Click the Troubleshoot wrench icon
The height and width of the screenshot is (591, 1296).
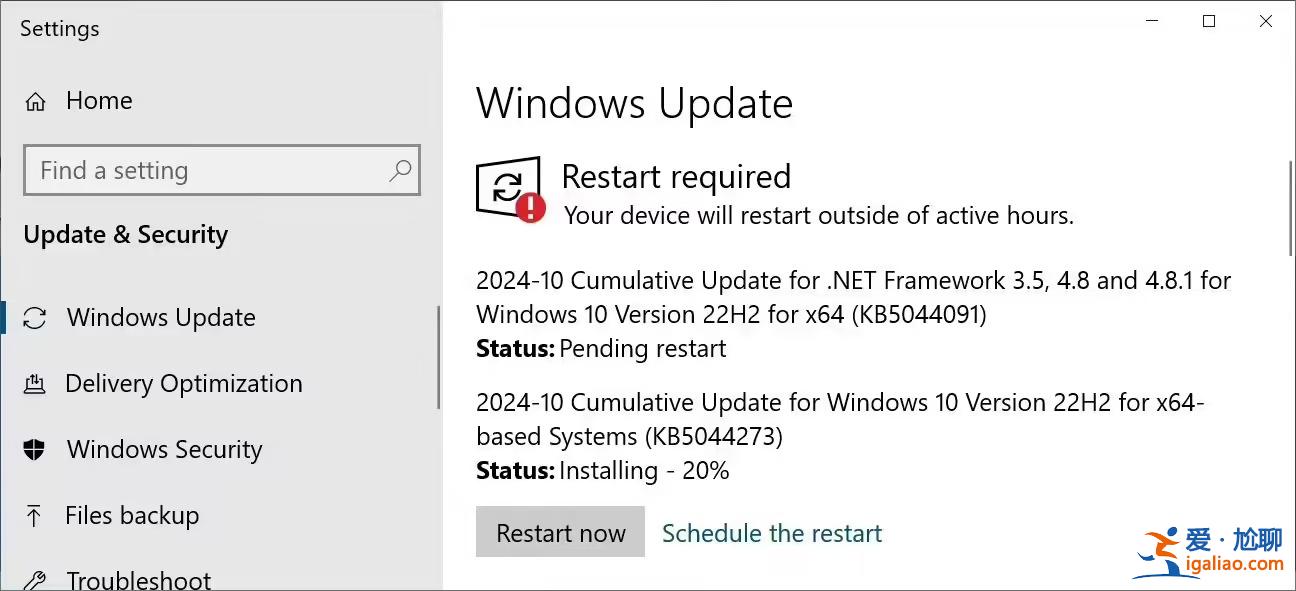33,578
